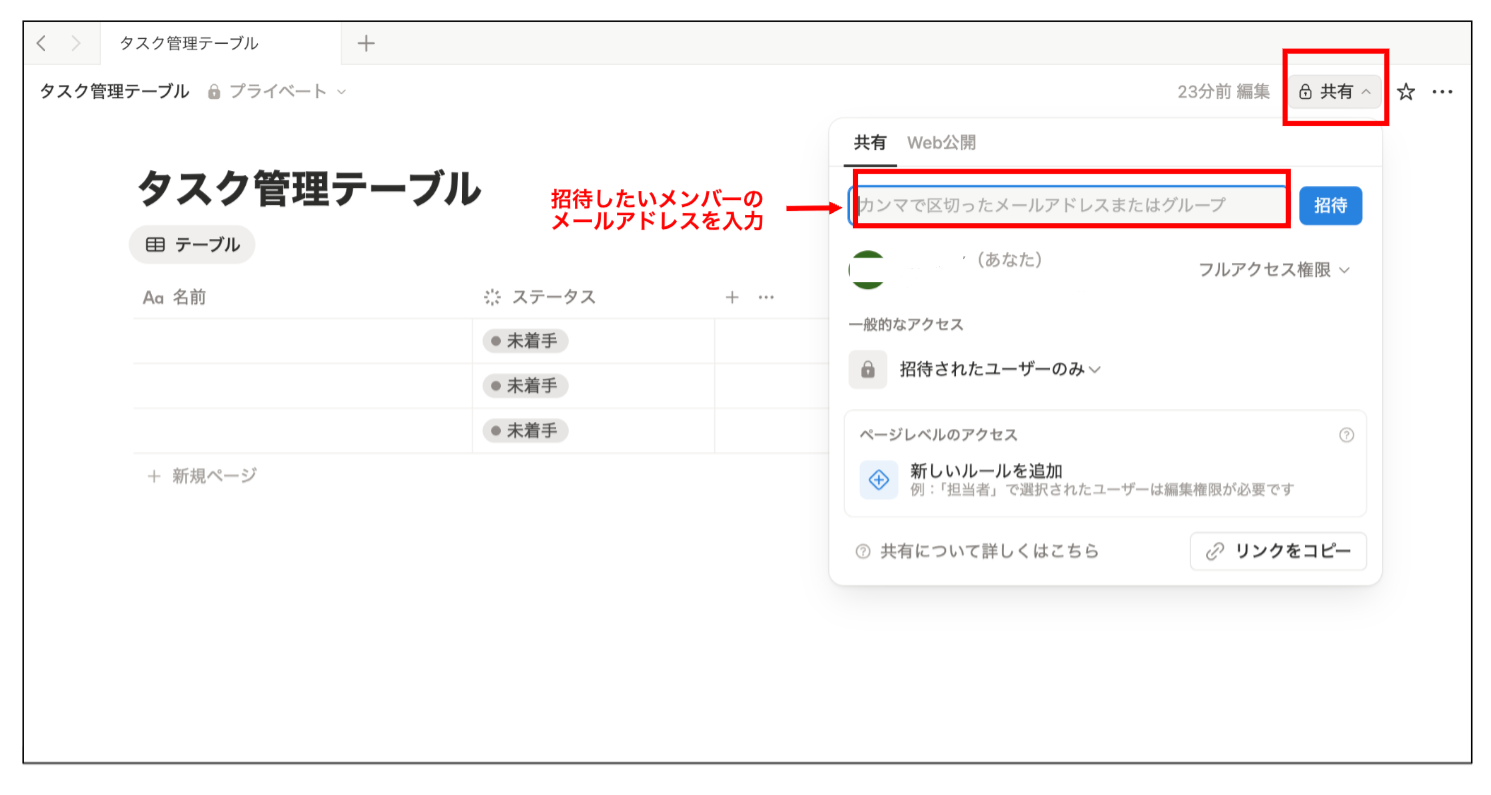Open the more options ellipsis menu
The image size is (1491, 795).
point(1443,91)
